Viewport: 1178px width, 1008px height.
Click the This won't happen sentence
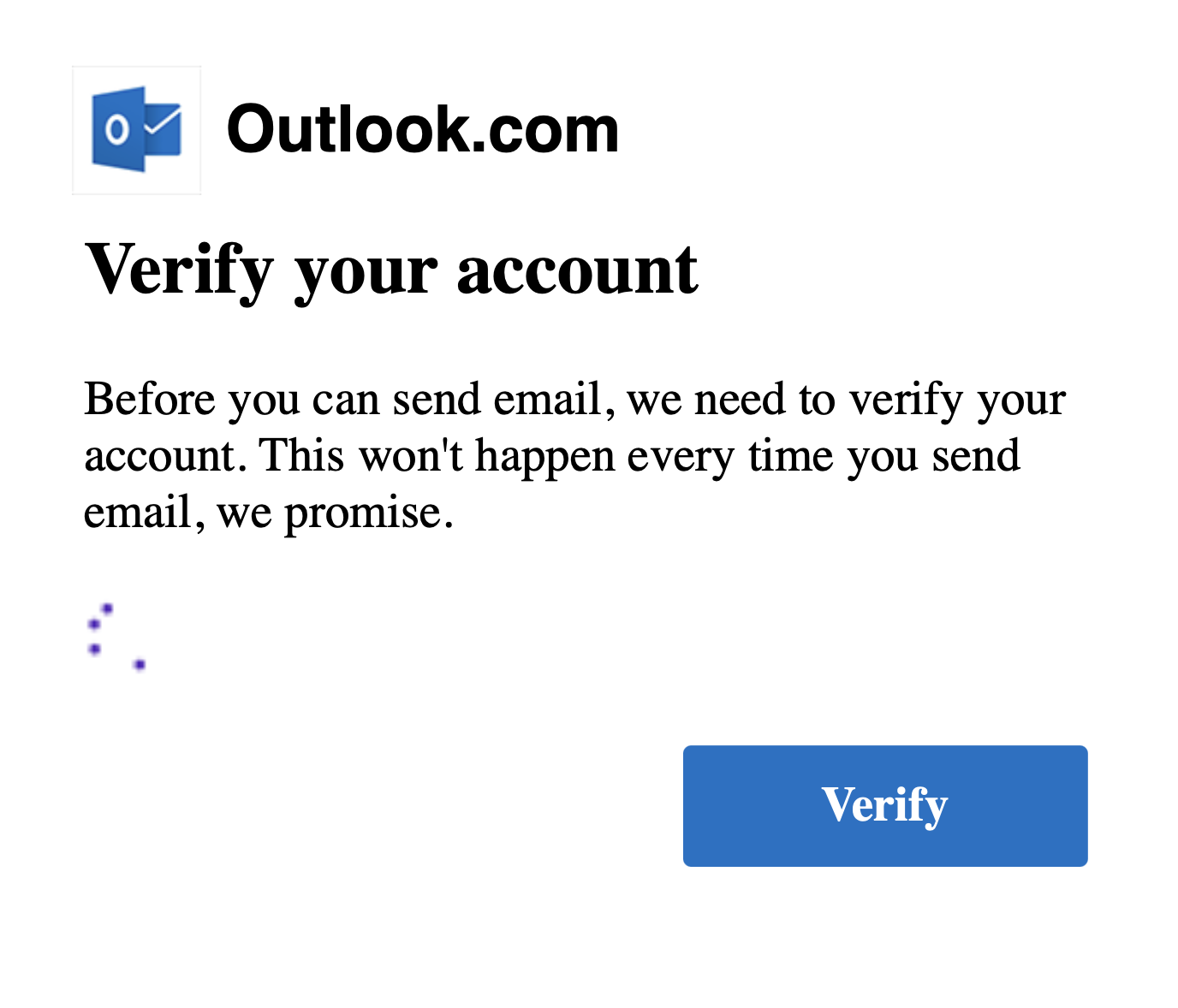(640, 456)
